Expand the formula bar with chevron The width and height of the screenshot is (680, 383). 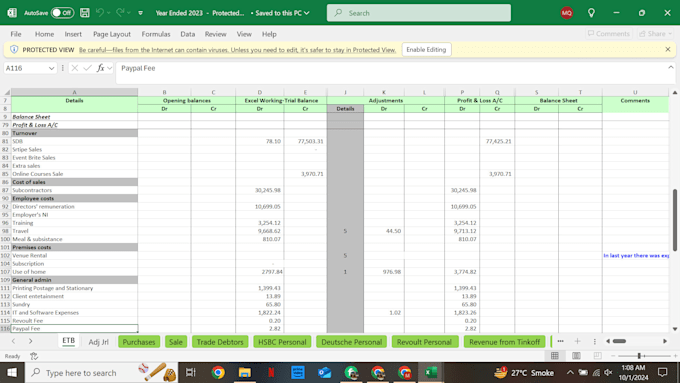pos(670,67)
